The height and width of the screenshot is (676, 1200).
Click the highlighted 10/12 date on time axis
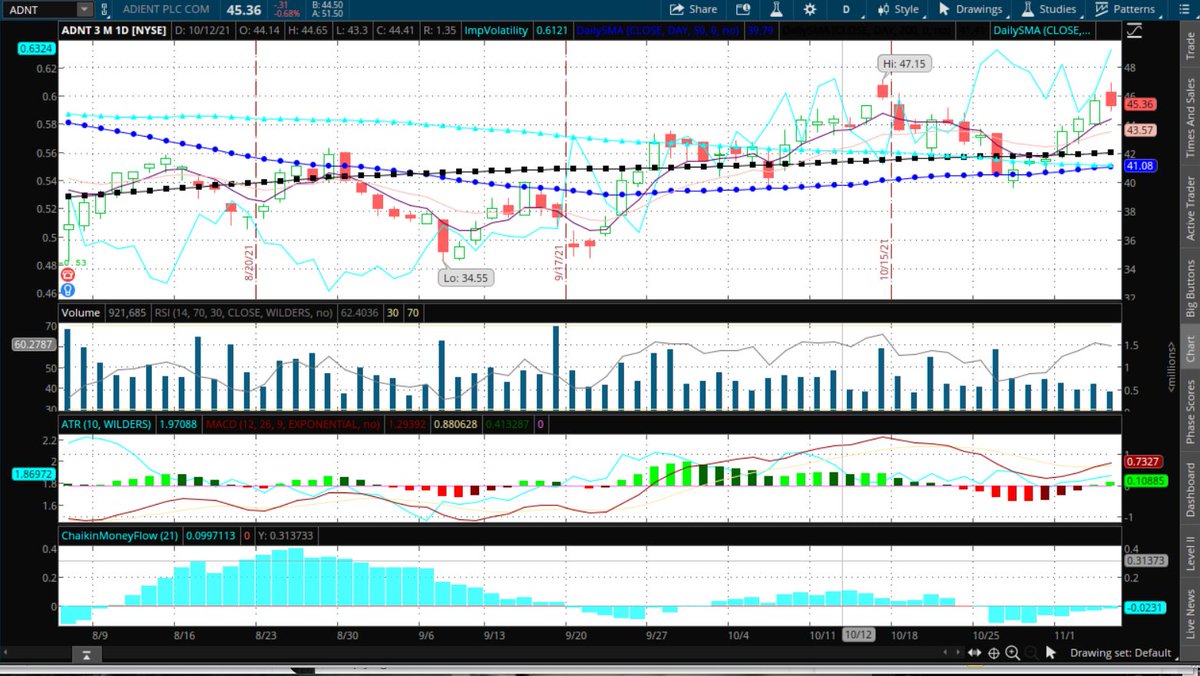point(859,634)
